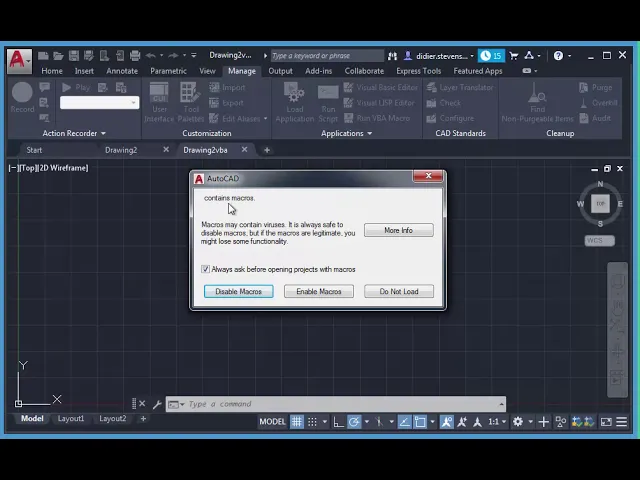
Task: Toggle ortho mode in the status bar
Action: coord(338,422)
